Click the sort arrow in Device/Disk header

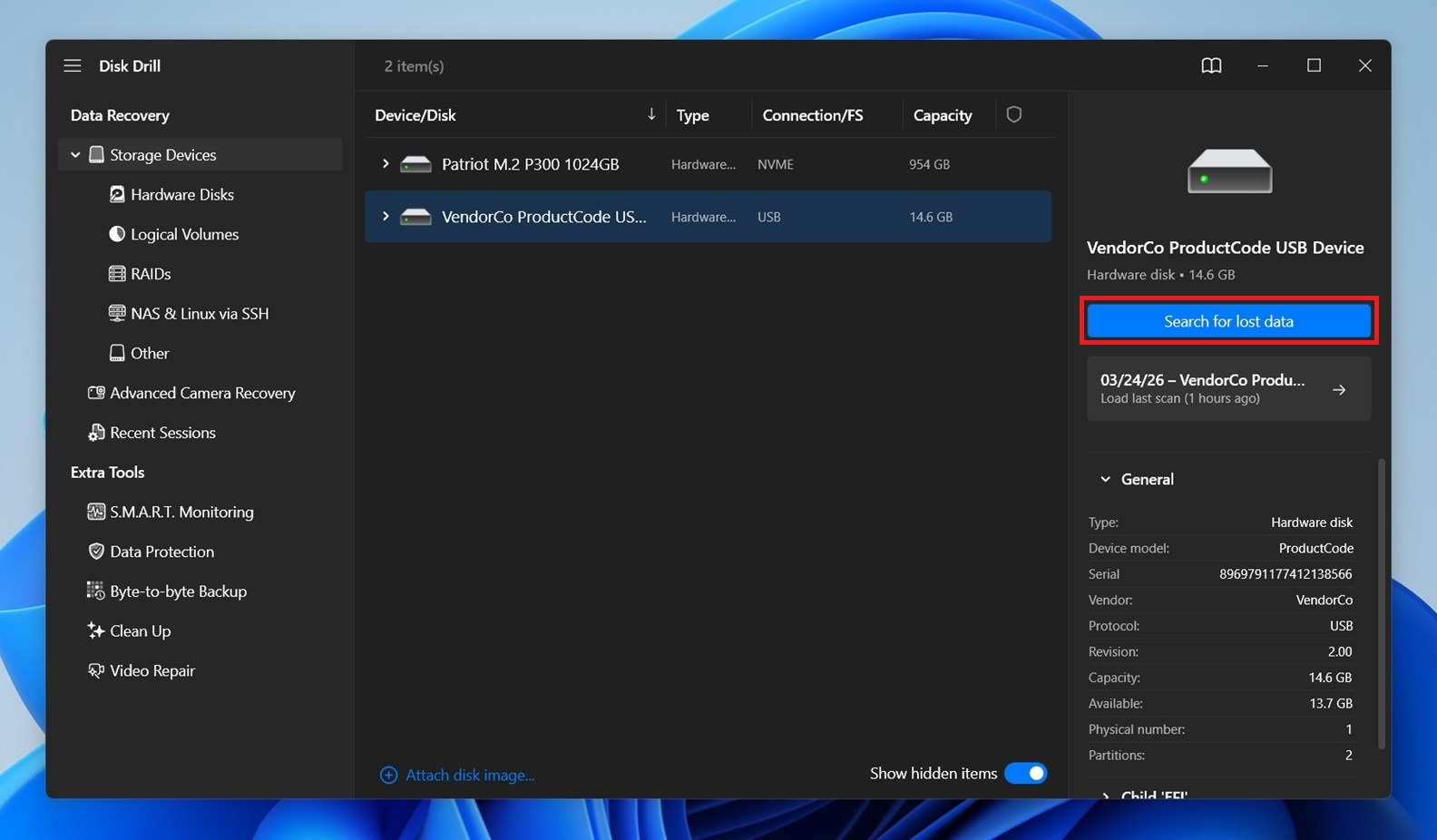651,114
